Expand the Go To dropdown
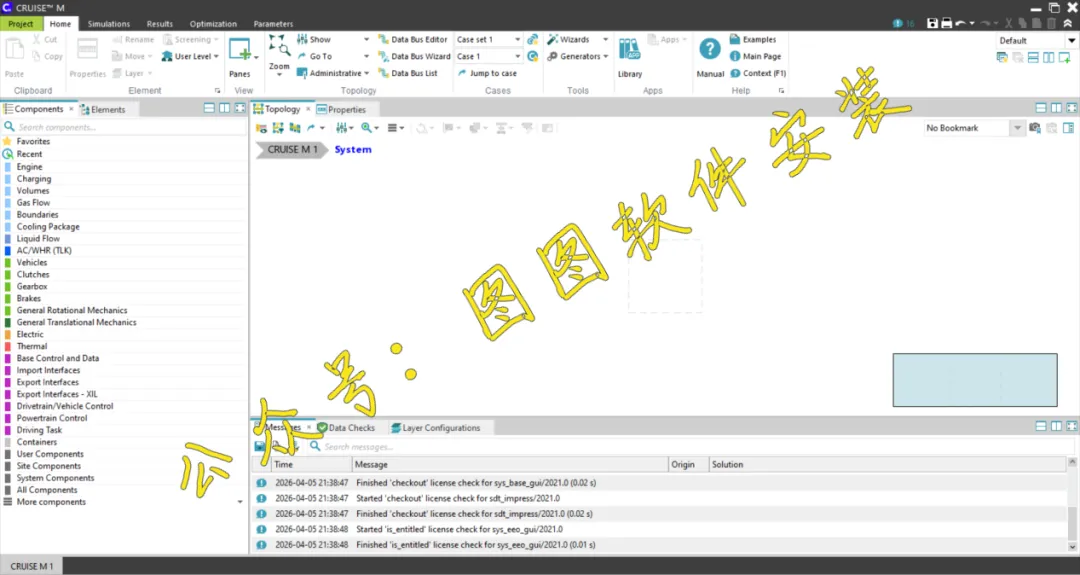The width and height of the screenshot is (1080, 575). tap(366, 56)
